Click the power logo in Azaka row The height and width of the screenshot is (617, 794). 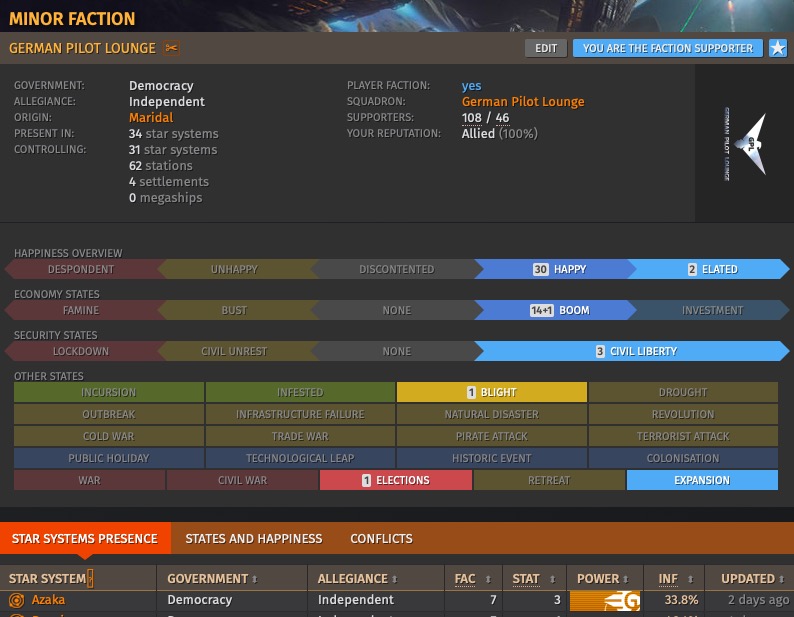pos(604,600)
